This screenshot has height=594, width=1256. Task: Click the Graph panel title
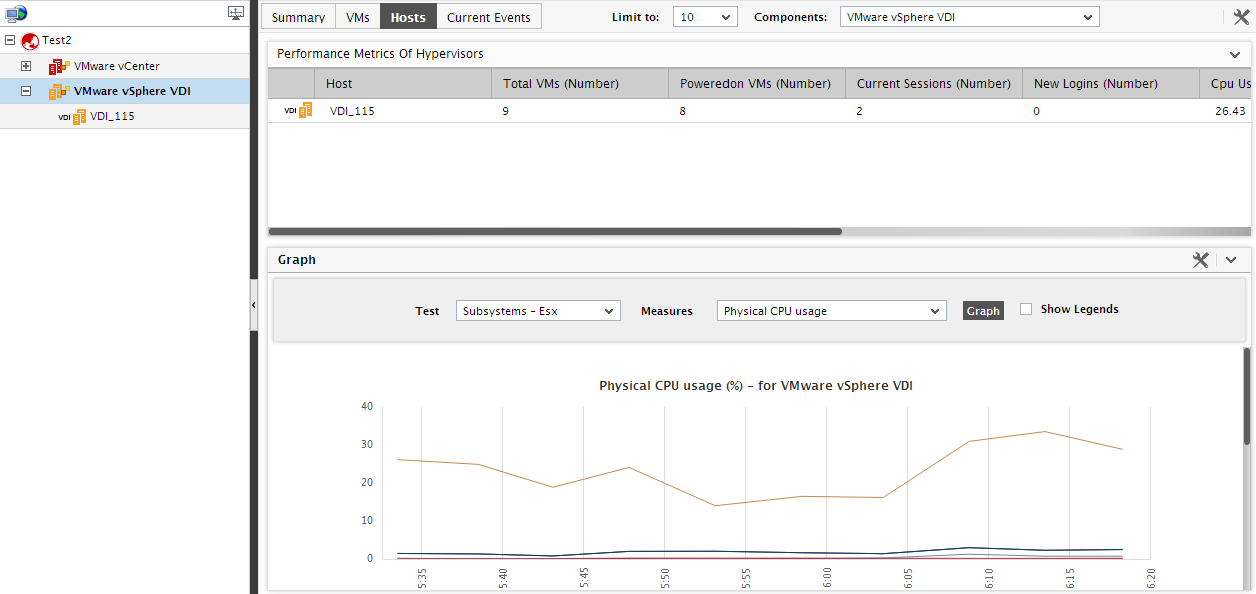coord(297,259)
